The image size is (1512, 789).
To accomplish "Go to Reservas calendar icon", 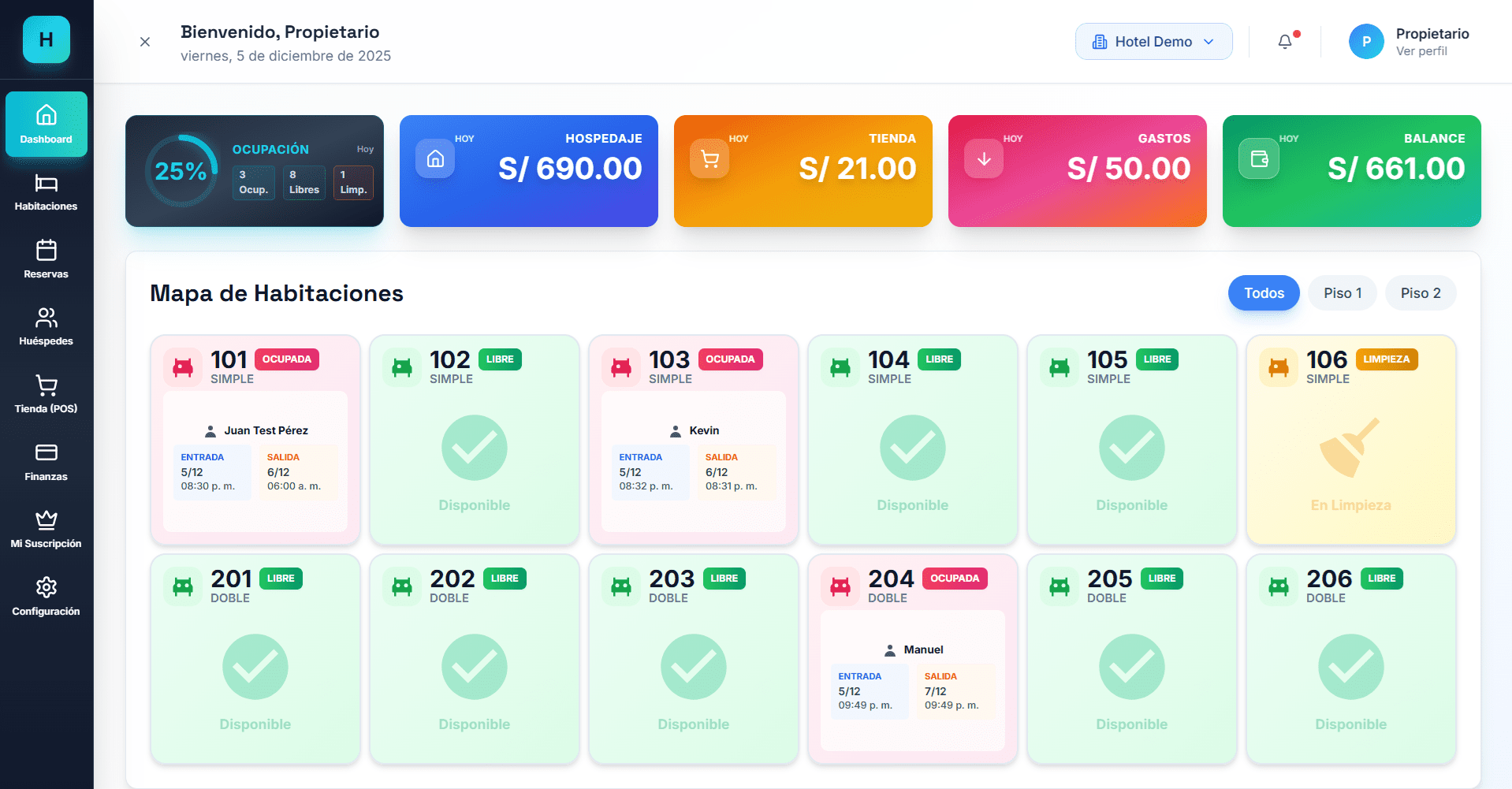I will (46, 251).
